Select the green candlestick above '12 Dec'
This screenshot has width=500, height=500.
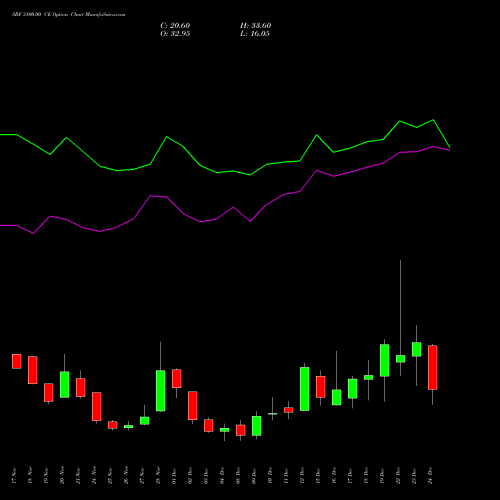point(305,389)
